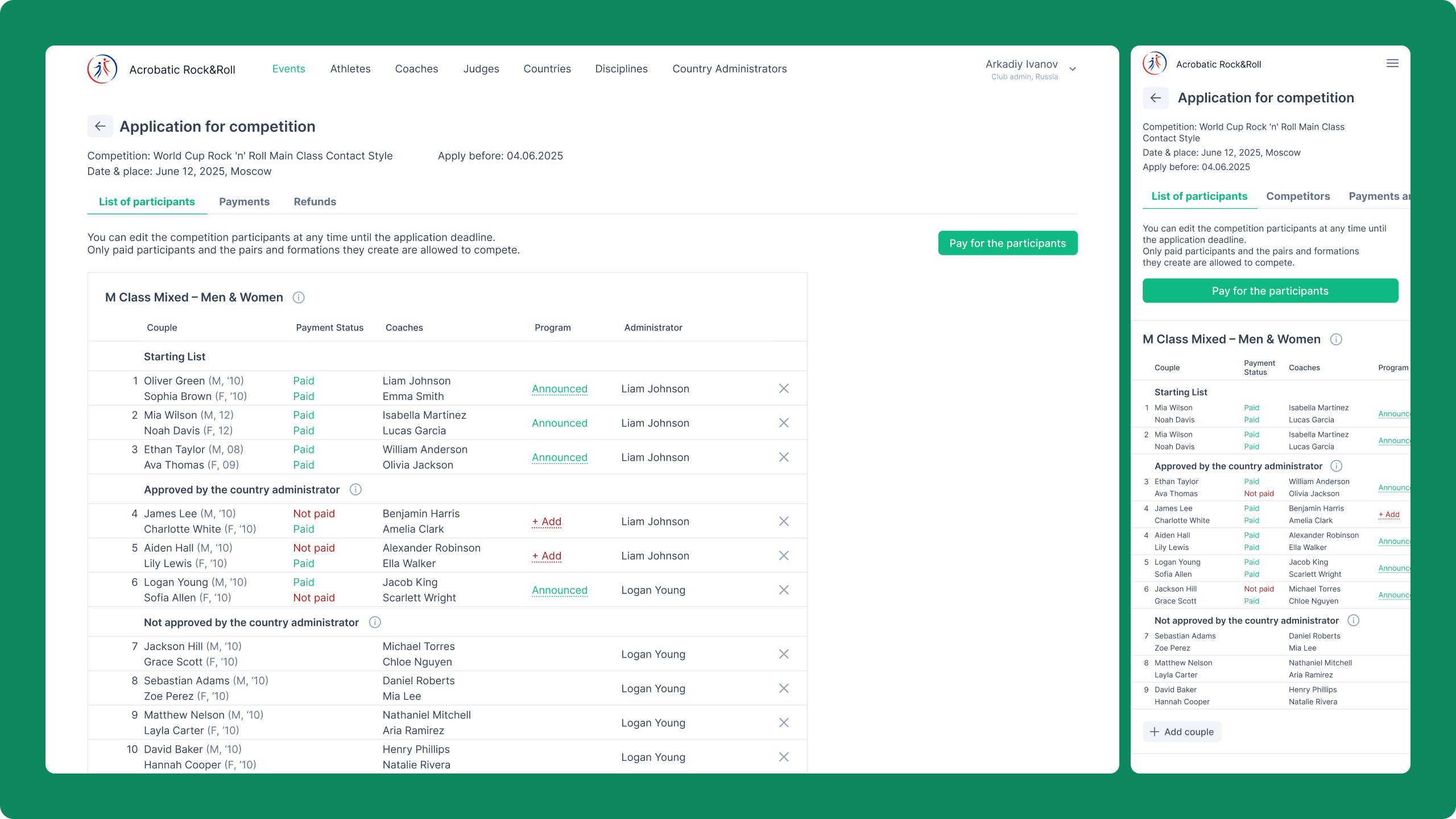Open the hamburger menu in the mobile panel
The height and width of the screenshot is (819, 1456).
1392,63
